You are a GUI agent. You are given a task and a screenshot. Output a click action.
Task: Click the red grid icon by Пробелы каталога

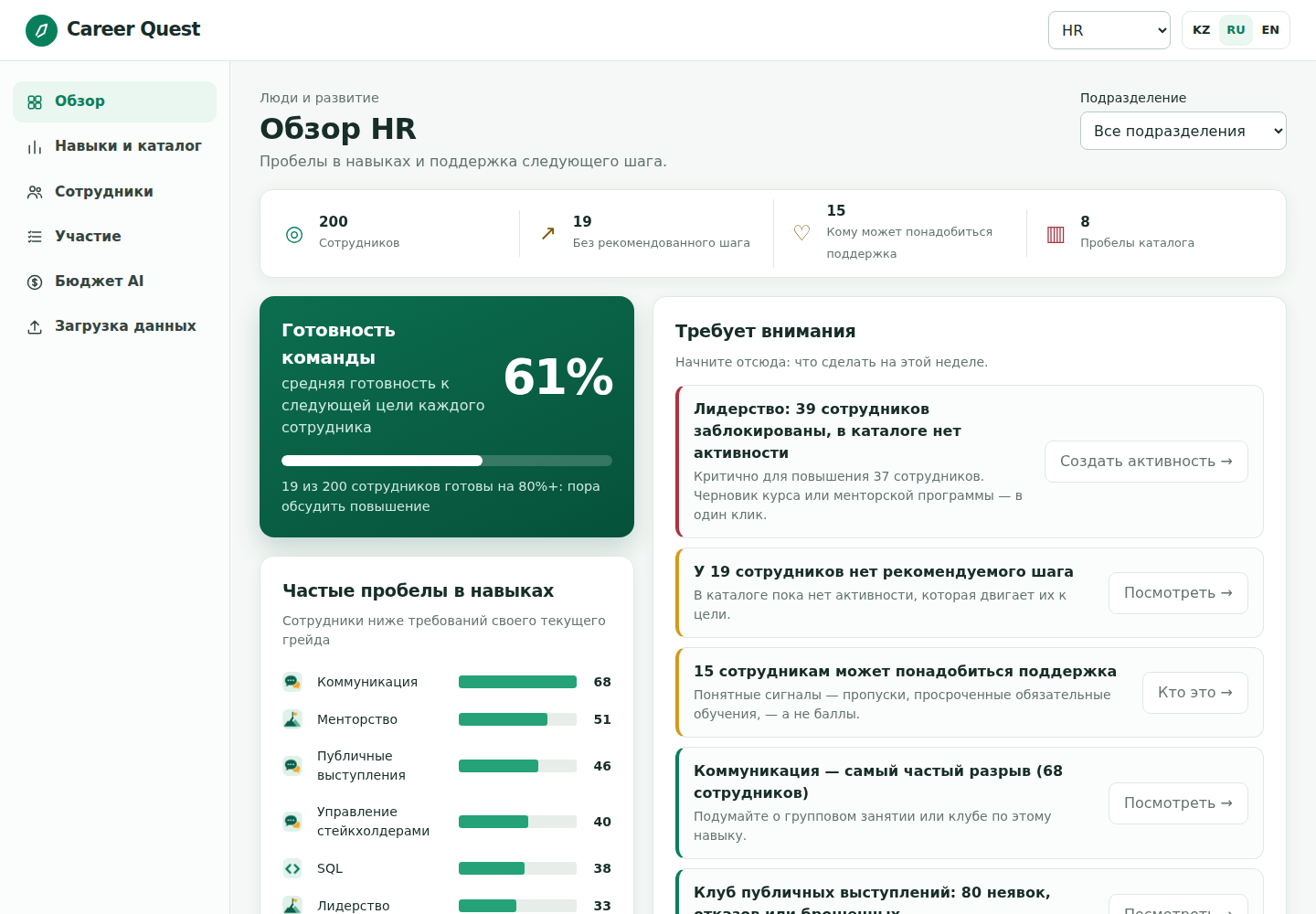[x=1056, y=234]
